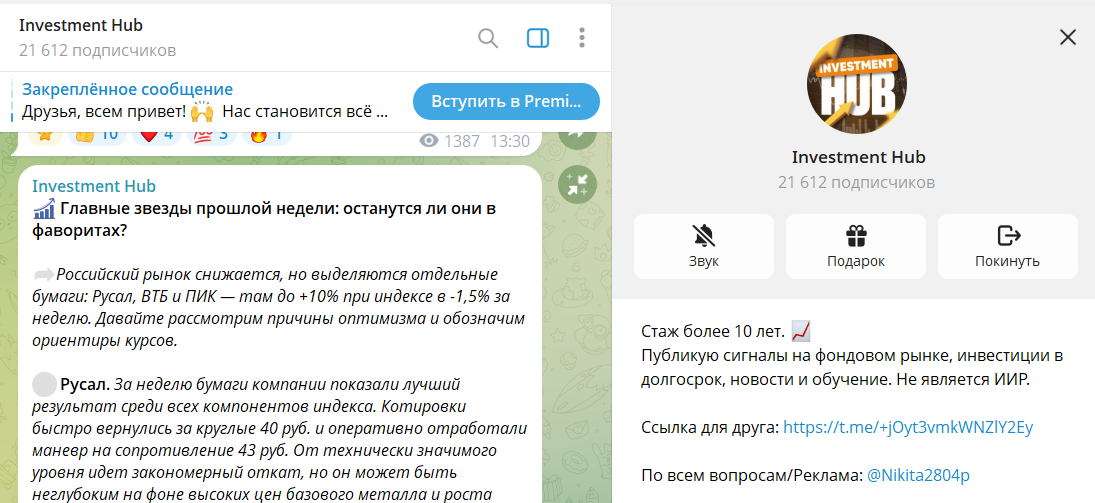Leave the channel with Покинуть button
1095x503 pixels.
click(1008, 246)
